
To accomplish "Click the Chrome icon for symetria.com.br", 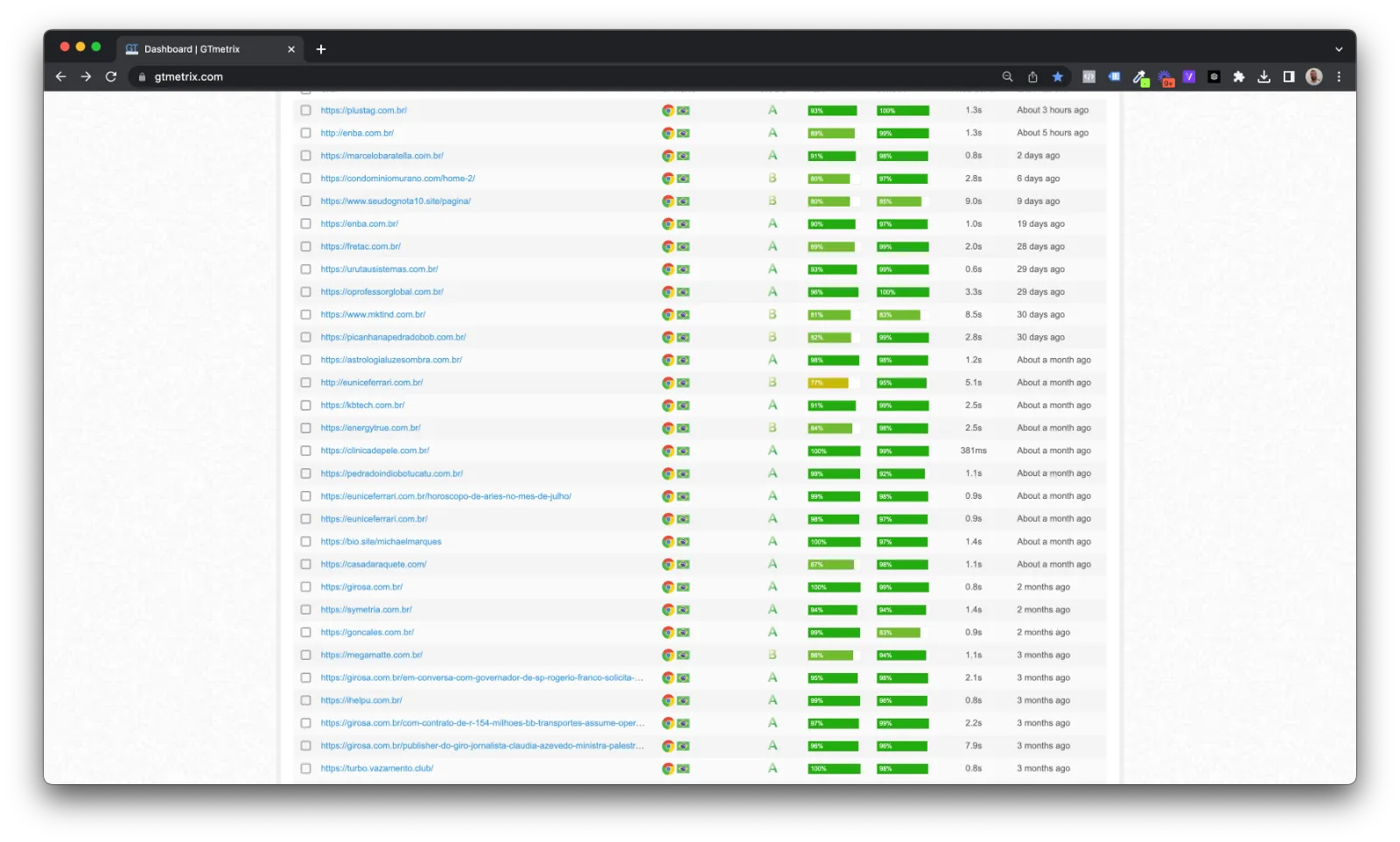I will click(x=668, y=610).
